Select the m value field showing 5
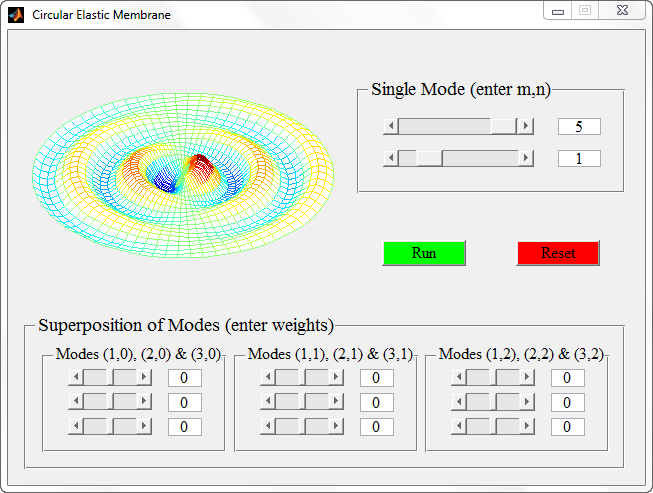This screenshot has width=653, height=493. coord(579,126)
